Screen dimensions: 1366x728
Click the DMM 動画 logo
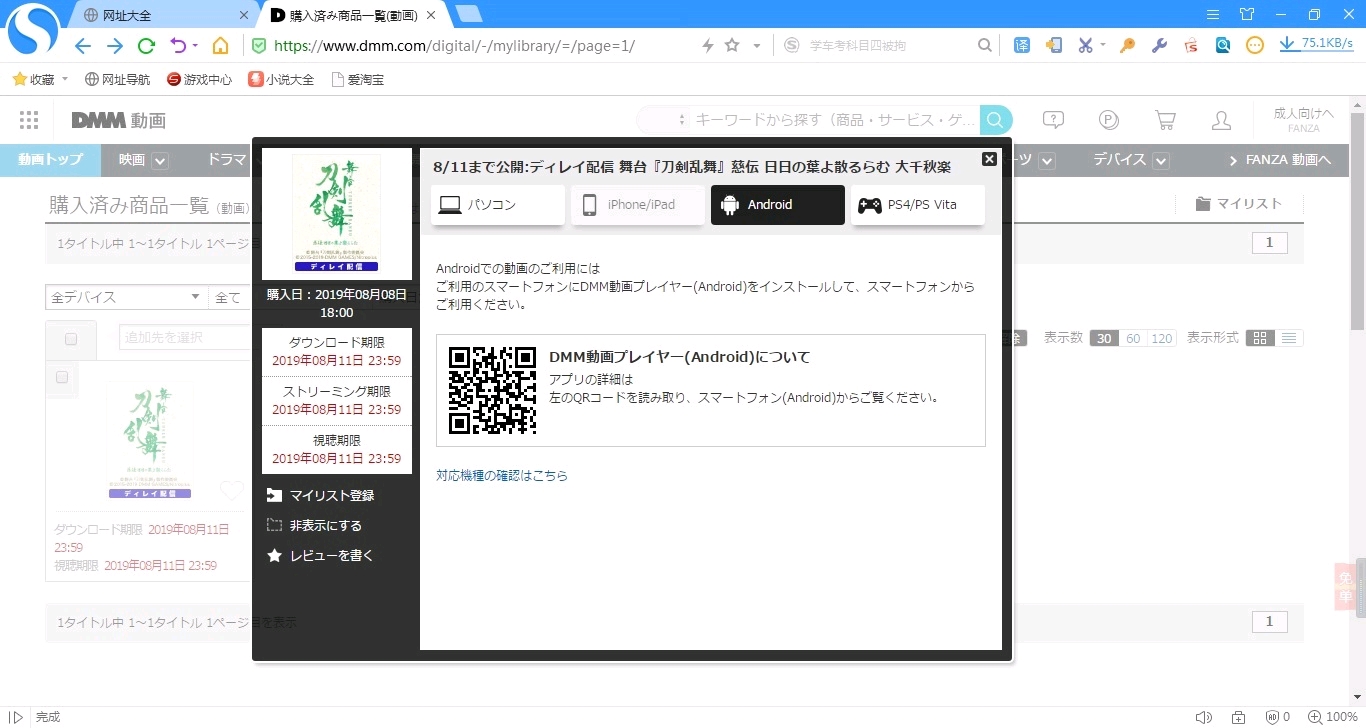pyautogui.click(x=119, y=121)
